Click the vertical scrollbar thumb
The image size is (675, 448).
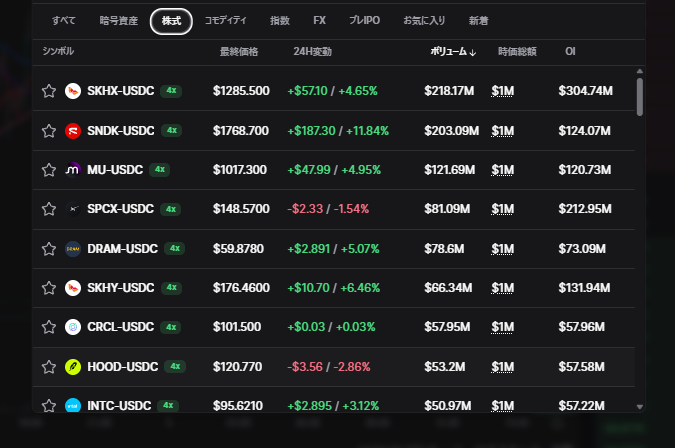pyautogui.click(x=640, y=97)
